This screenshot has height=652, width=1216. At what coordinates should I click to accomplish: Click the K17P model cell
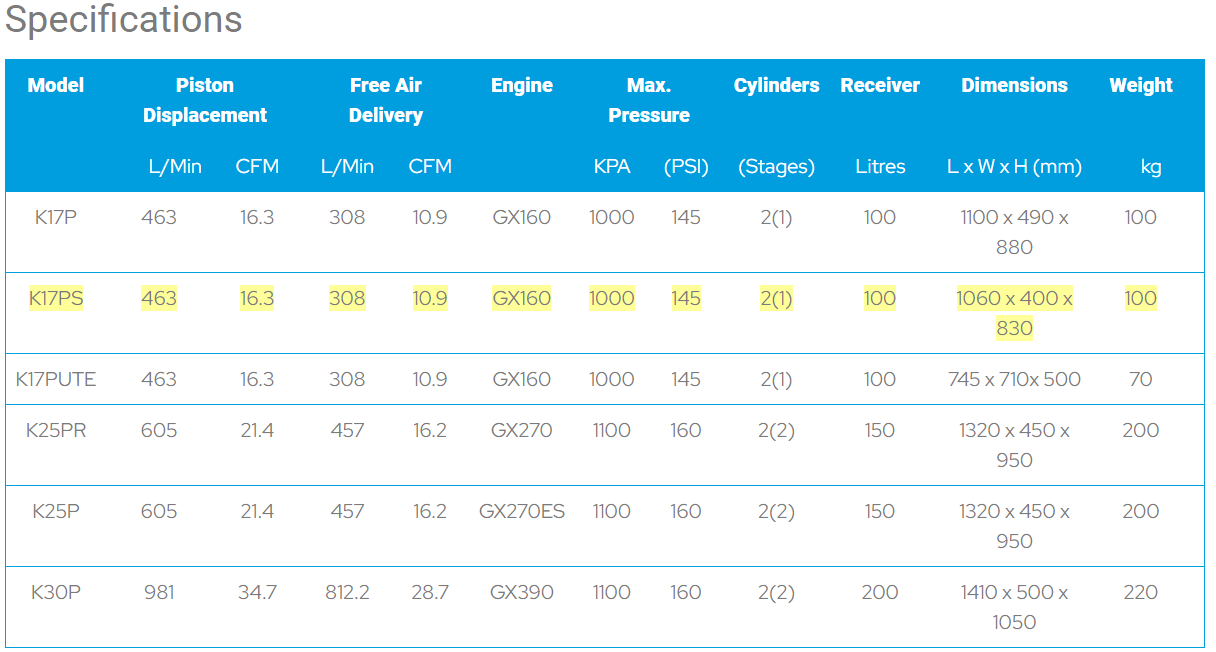click(x=56, y=217)
